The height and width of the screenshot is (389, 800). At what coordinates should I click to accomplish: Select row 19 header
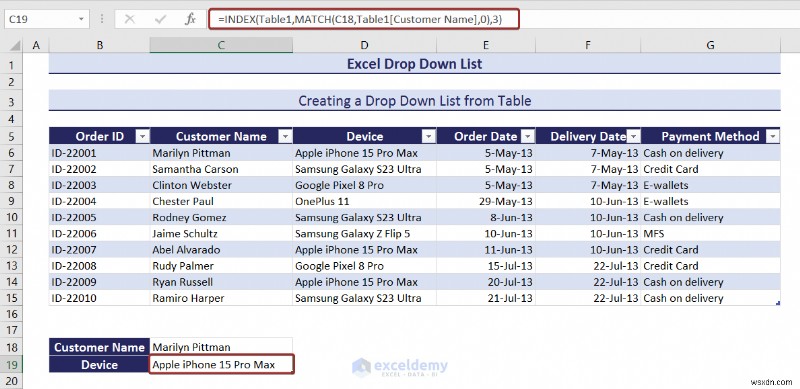click(12, 364)
